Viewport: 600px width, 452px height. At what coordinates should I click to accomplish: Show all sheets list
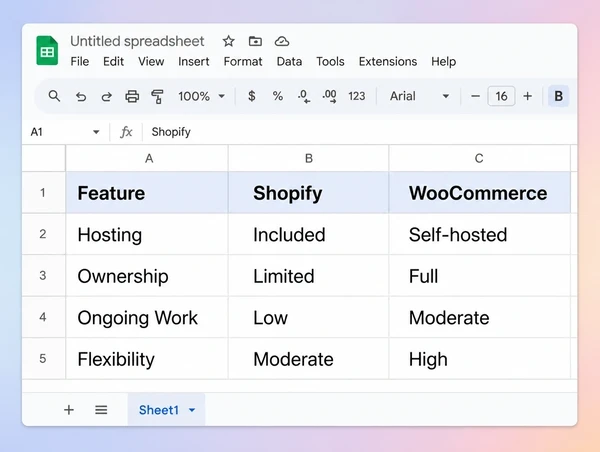tap(101, 410)
